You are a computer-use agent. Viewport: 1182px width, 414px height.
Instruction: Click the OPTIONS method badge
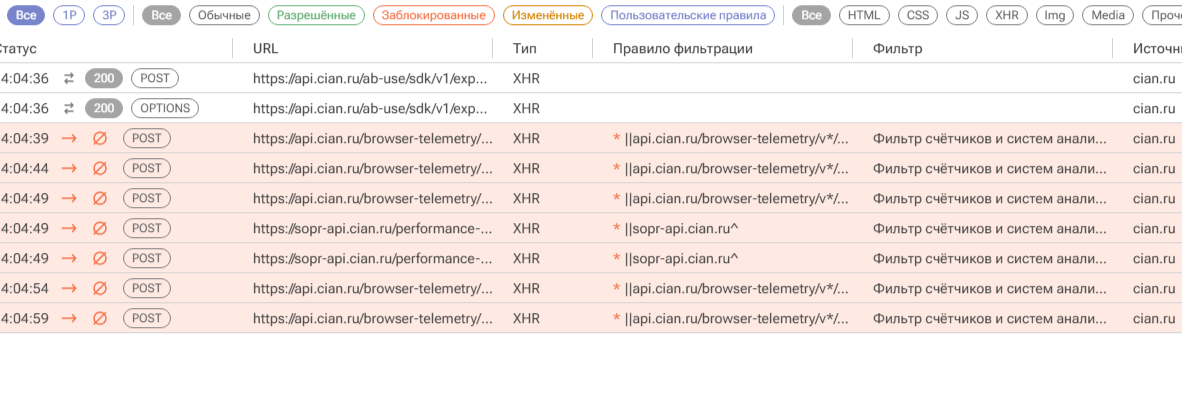[165, 108]
